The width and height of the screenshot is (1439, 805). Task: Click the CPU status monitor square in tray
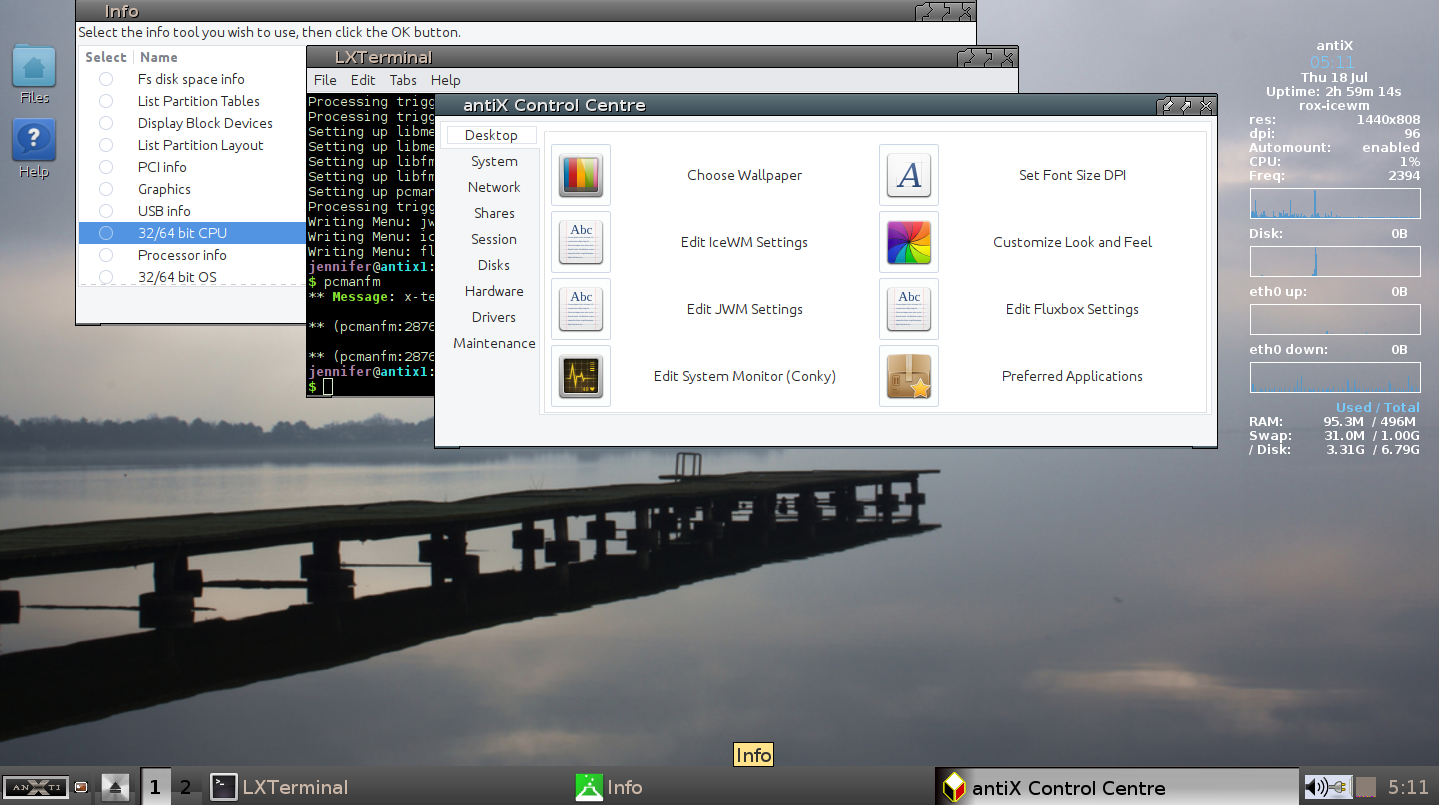1366,787
